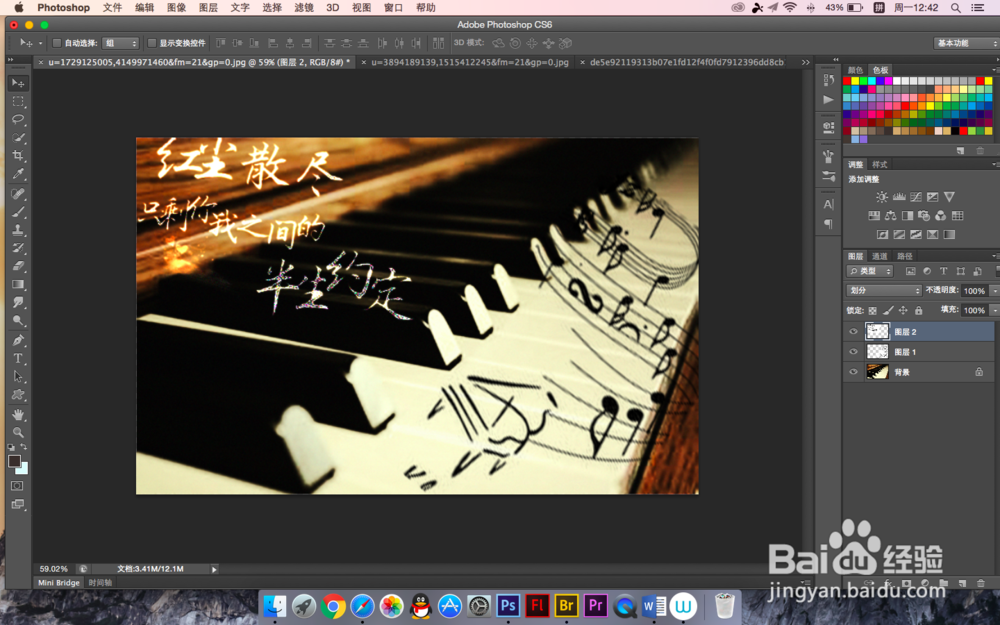Open the Paragraph panel icon
Screen dimensions: 1000x625
click(x=828, y=224)
